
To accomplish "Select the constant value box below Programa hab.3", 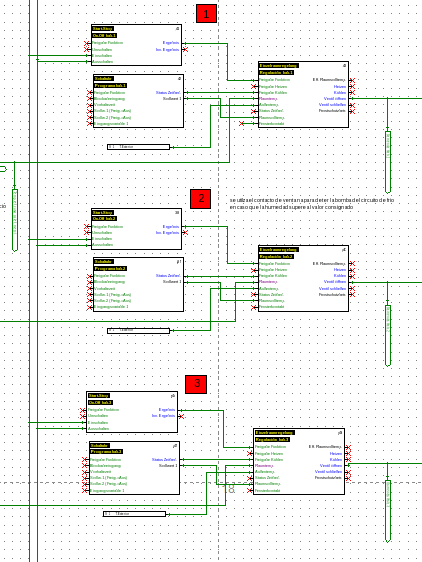I will pyautogui.click(x=134, y=514).
